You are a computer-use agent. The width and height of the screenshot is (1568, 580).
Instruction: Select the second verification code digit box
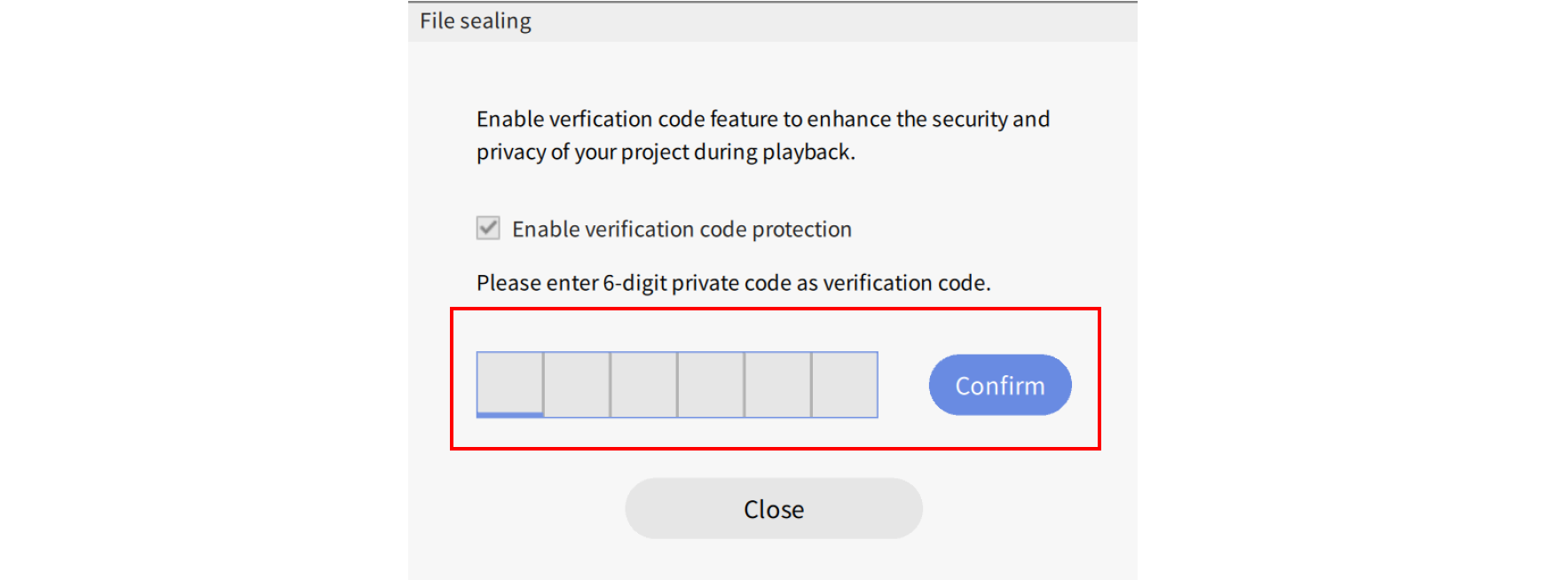[x=577, y=384]
